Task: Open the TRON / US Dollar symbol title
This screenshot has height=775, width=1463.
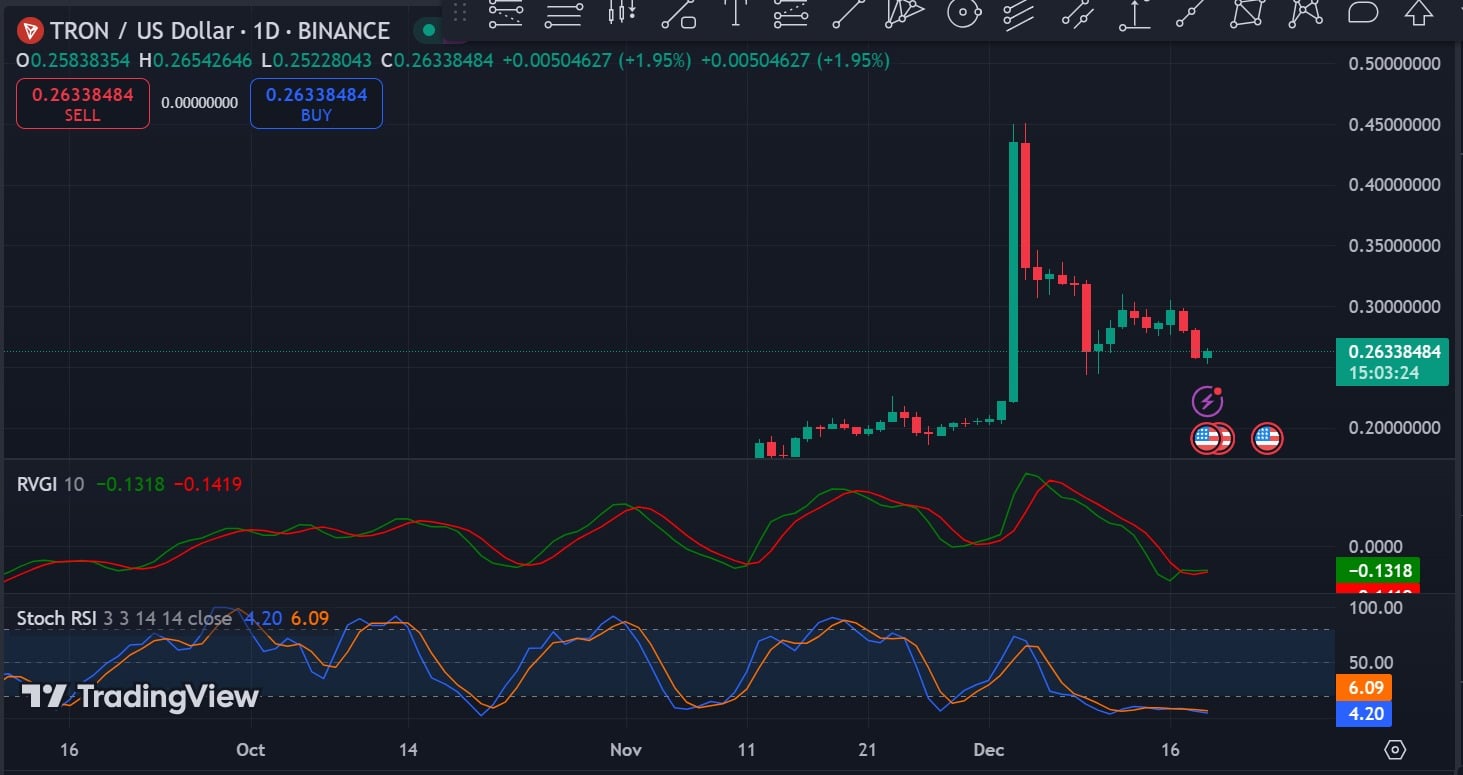Action: point(220,31)
